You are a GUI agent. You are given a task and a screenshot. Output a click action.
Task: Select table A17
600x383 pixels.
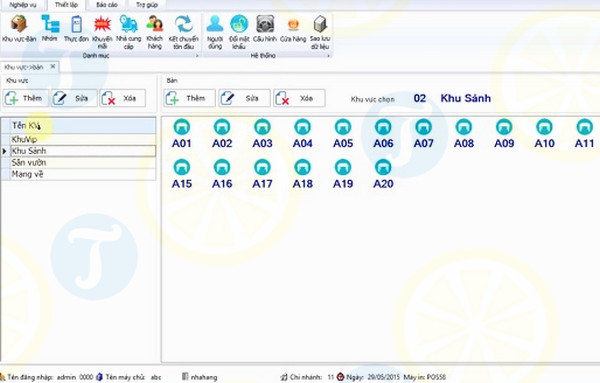[x=262, y=174]
